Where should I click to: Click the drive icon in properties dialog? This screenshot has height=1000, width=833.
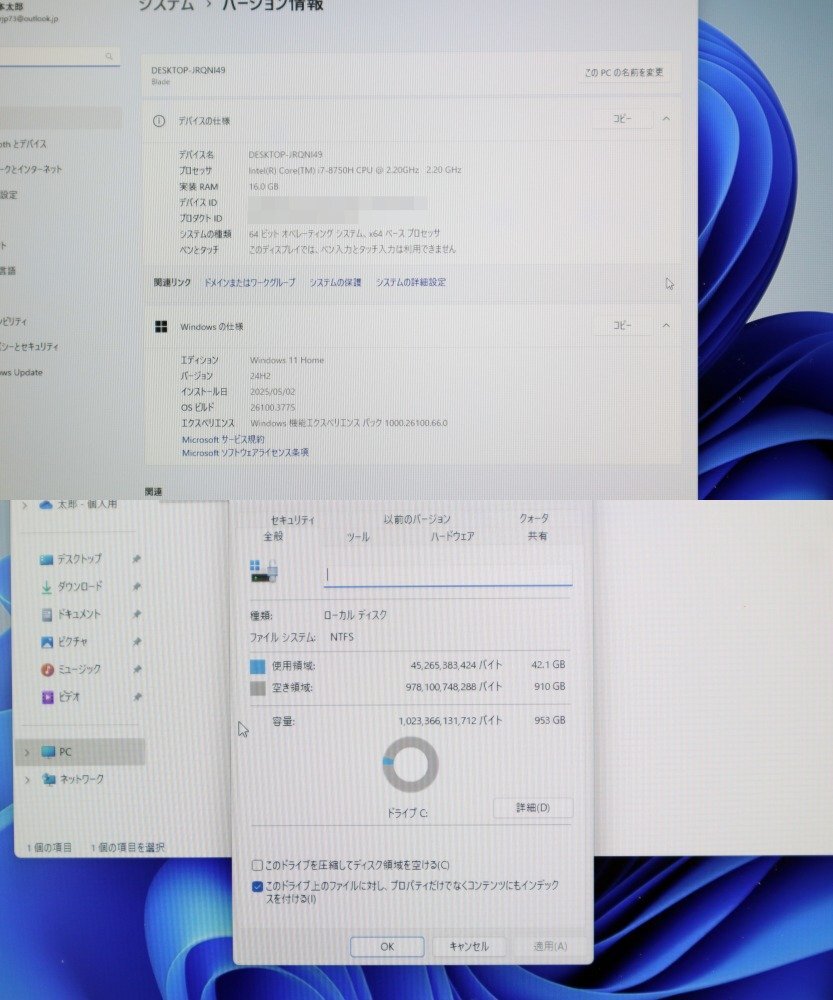[263, 571]
